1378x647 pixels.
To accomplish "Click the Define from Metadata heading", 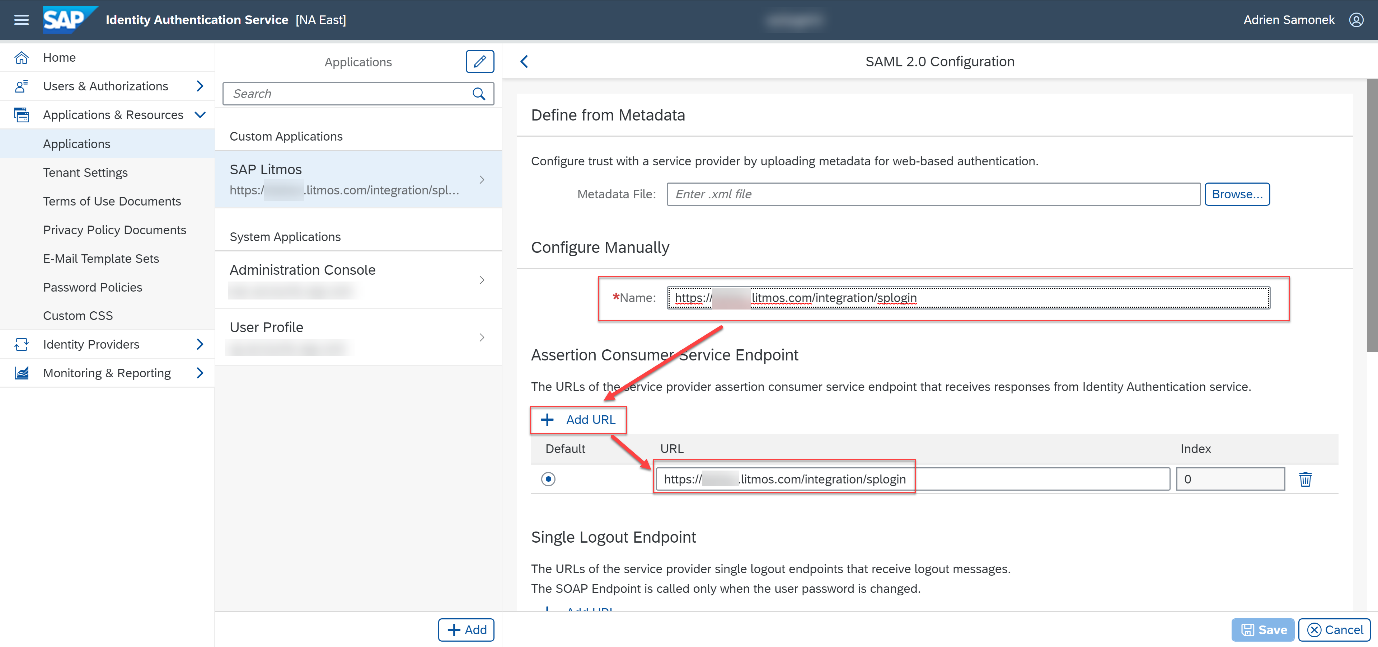I will [x=608, y=115].
